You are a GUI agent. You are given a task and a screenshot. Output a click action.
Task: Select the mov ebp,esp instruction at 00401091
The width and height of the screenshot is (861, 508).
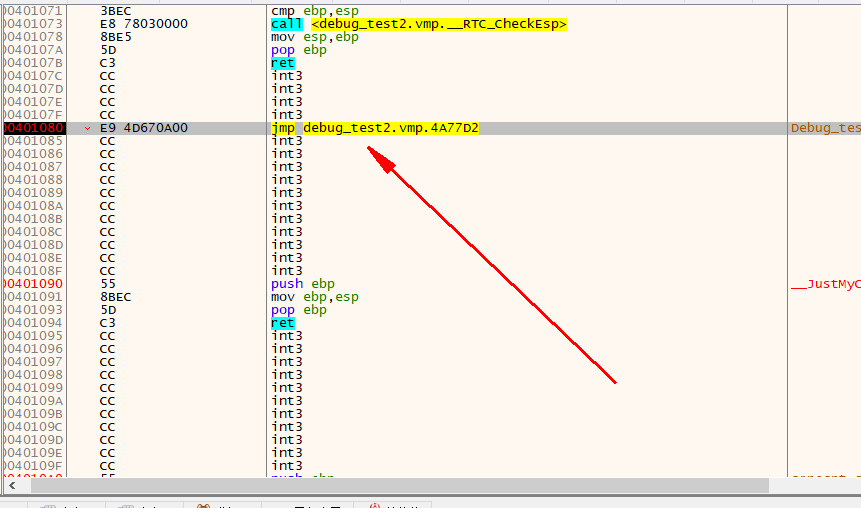(x=315, y=297)
